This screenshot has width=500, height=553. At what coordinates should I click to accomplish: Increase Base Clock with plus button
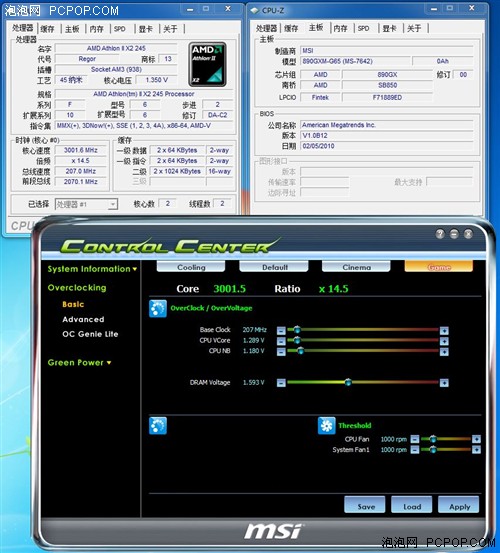coord(444,330)
